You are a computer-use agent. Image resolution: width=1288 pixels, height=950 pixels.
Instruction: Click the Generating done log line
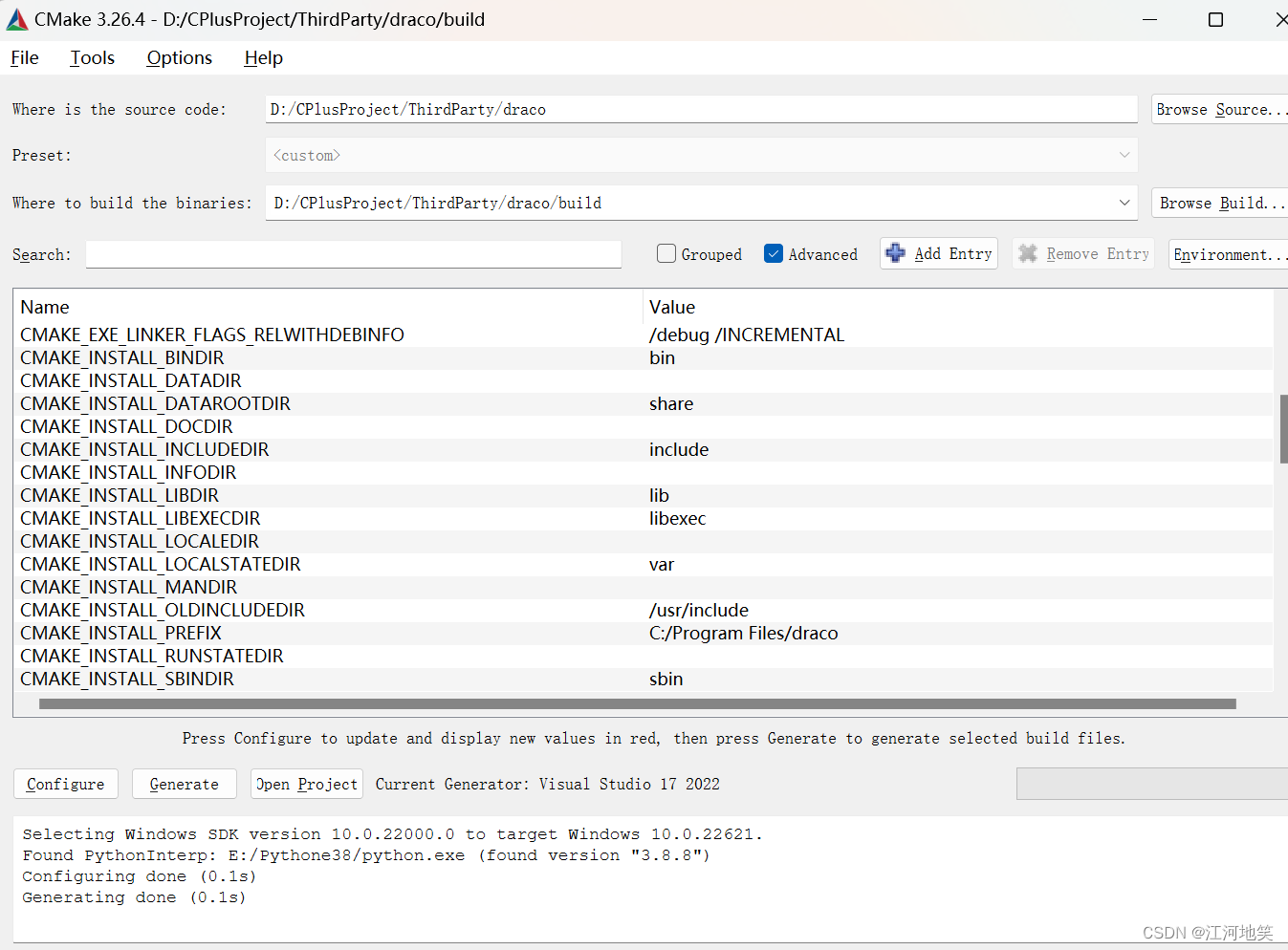pos(134,897)
